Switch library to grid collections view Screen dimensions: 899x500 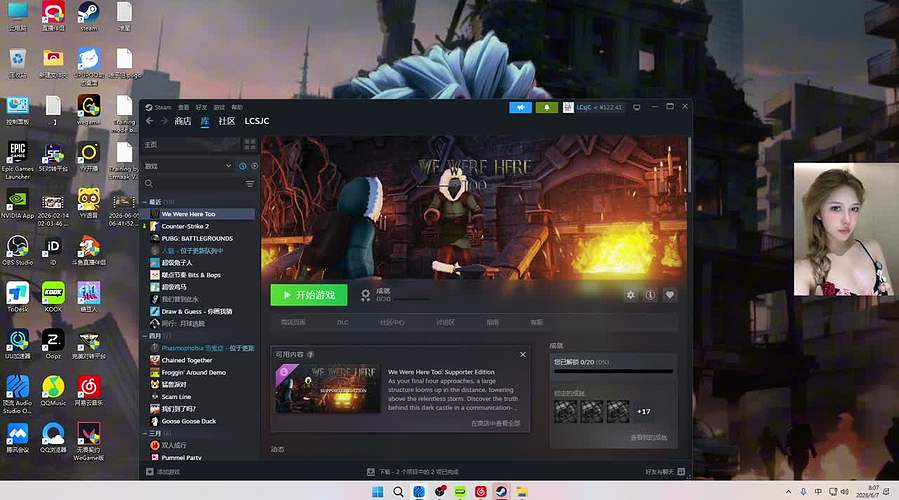pyautogui.click(x=250, y=144)
